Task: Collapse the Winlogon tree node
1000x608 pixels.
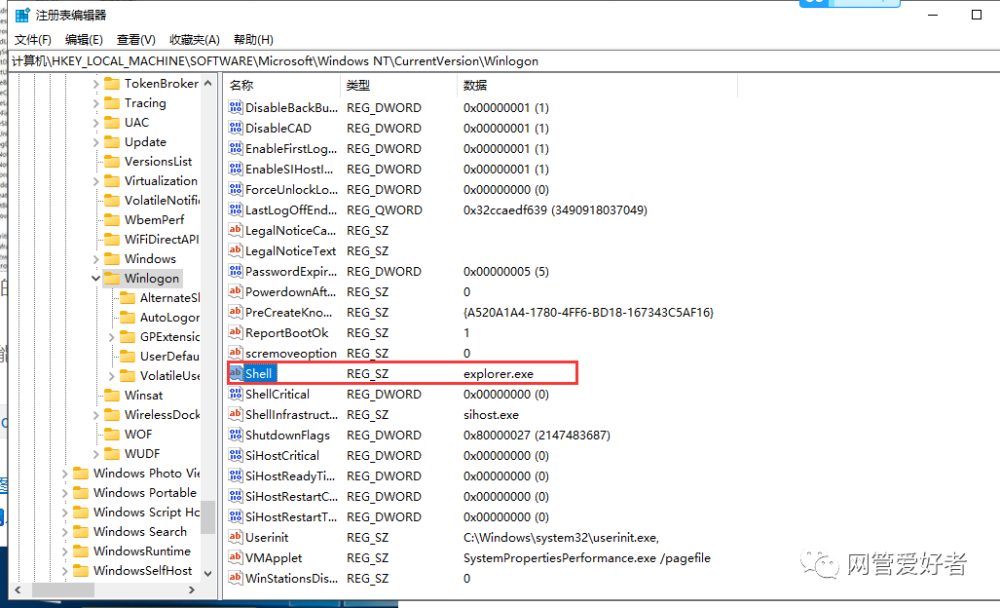Action: tap(96, 278)
